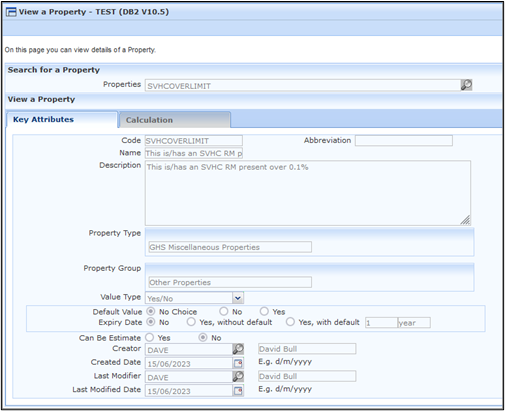Image resolution: width=505 pixels, height=411 pixels.
Task: Open the GHS Miscellaneous Properties type box
Action: tap(230, 247)
